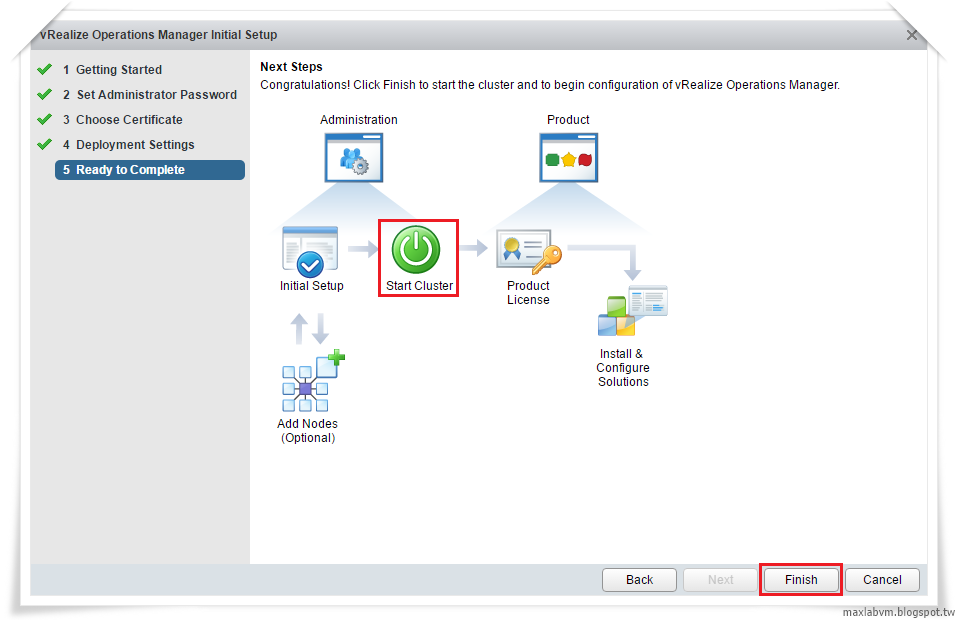
Task: Select step 5 Ready to Complete
Action: (x=150, y=170)
